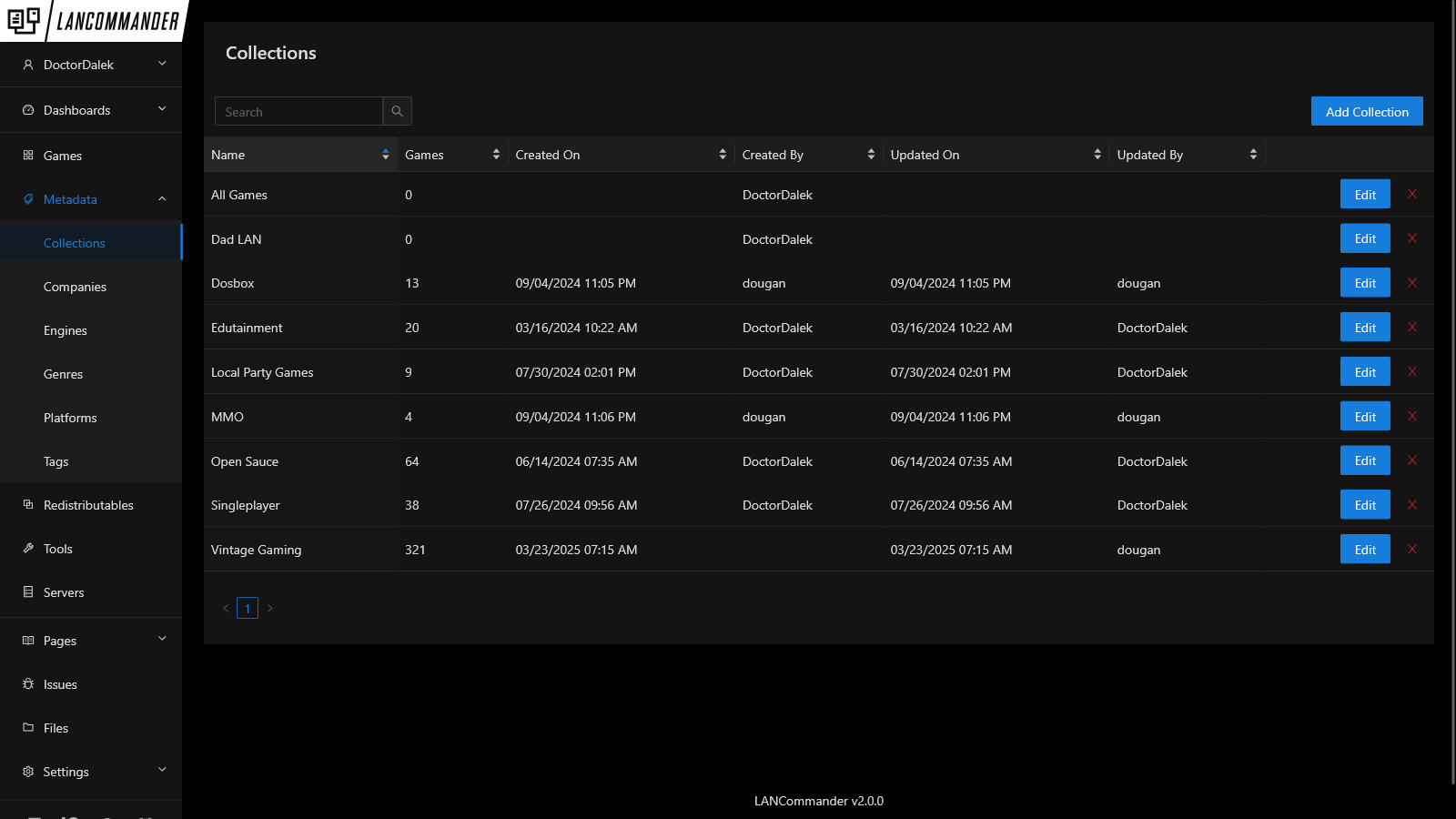1456x819 pixels.
Task: Delete the Dosbox collection with red X
Action: point(1411,283)
